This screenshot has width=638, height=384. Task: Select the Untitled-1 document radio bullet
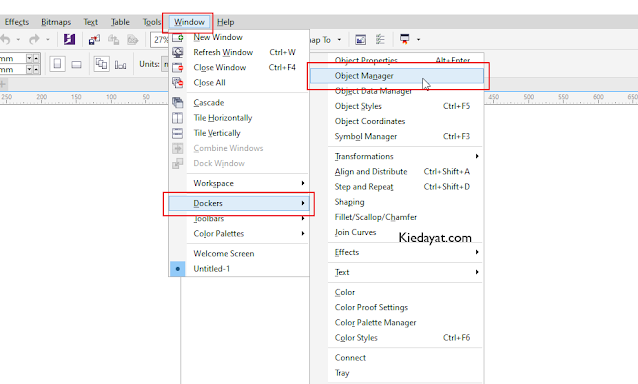pos(178,269)
